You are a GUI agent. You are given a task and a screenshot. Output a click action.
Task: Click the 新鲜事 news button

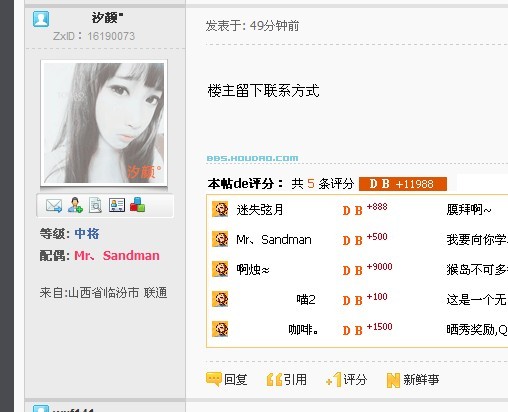point(413,380)
